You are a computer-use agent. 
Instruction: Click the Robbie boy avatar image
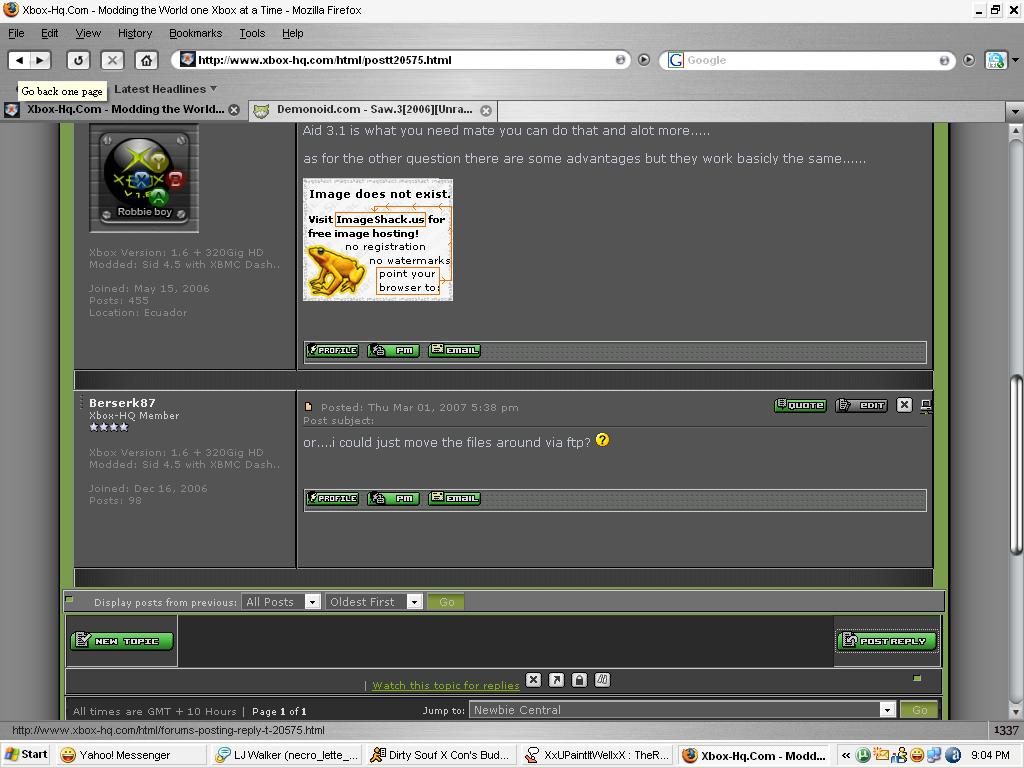[144, 178]
